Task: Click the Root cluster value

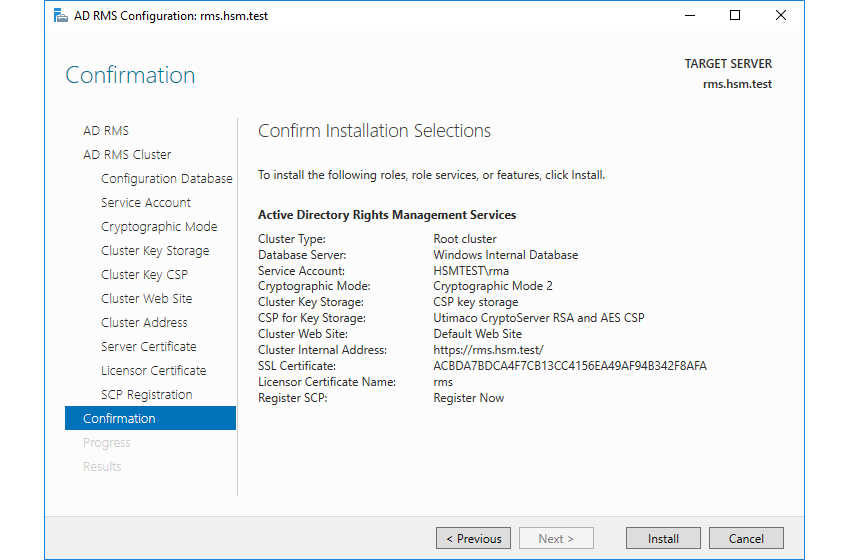Action: coord(465,239)
